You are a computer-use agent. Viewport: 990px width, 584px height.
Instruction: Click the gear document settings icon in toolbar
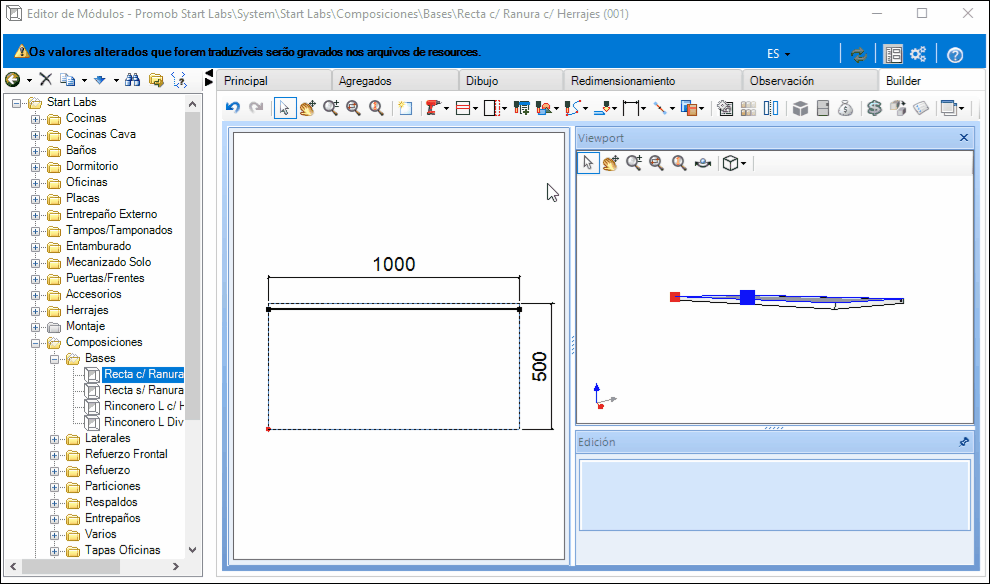click(x=725, y=108)
